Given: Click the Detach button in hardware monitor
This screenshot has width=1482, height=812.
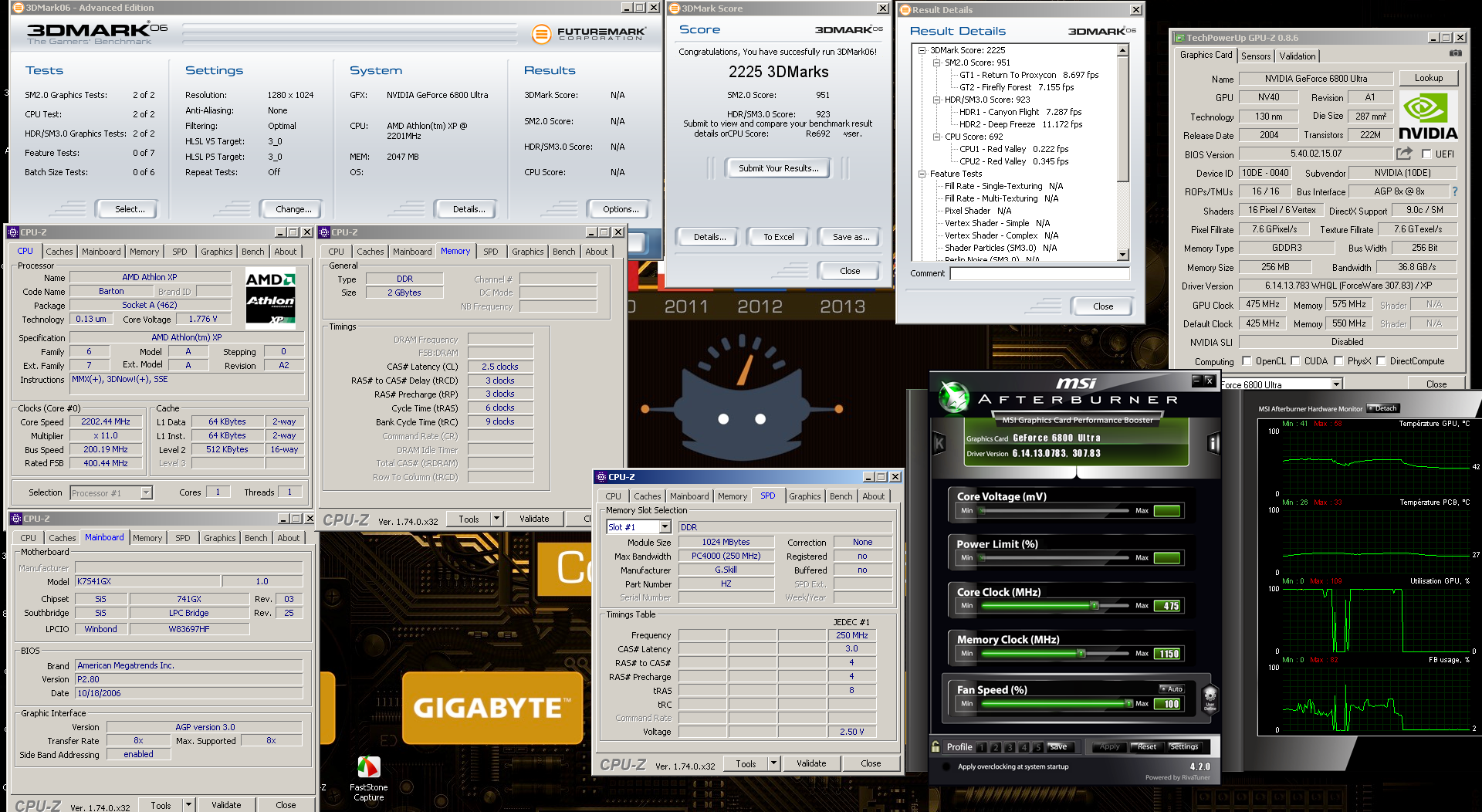Looking at the screenshot, I should pyautogui.click(x=1383, y=408).
